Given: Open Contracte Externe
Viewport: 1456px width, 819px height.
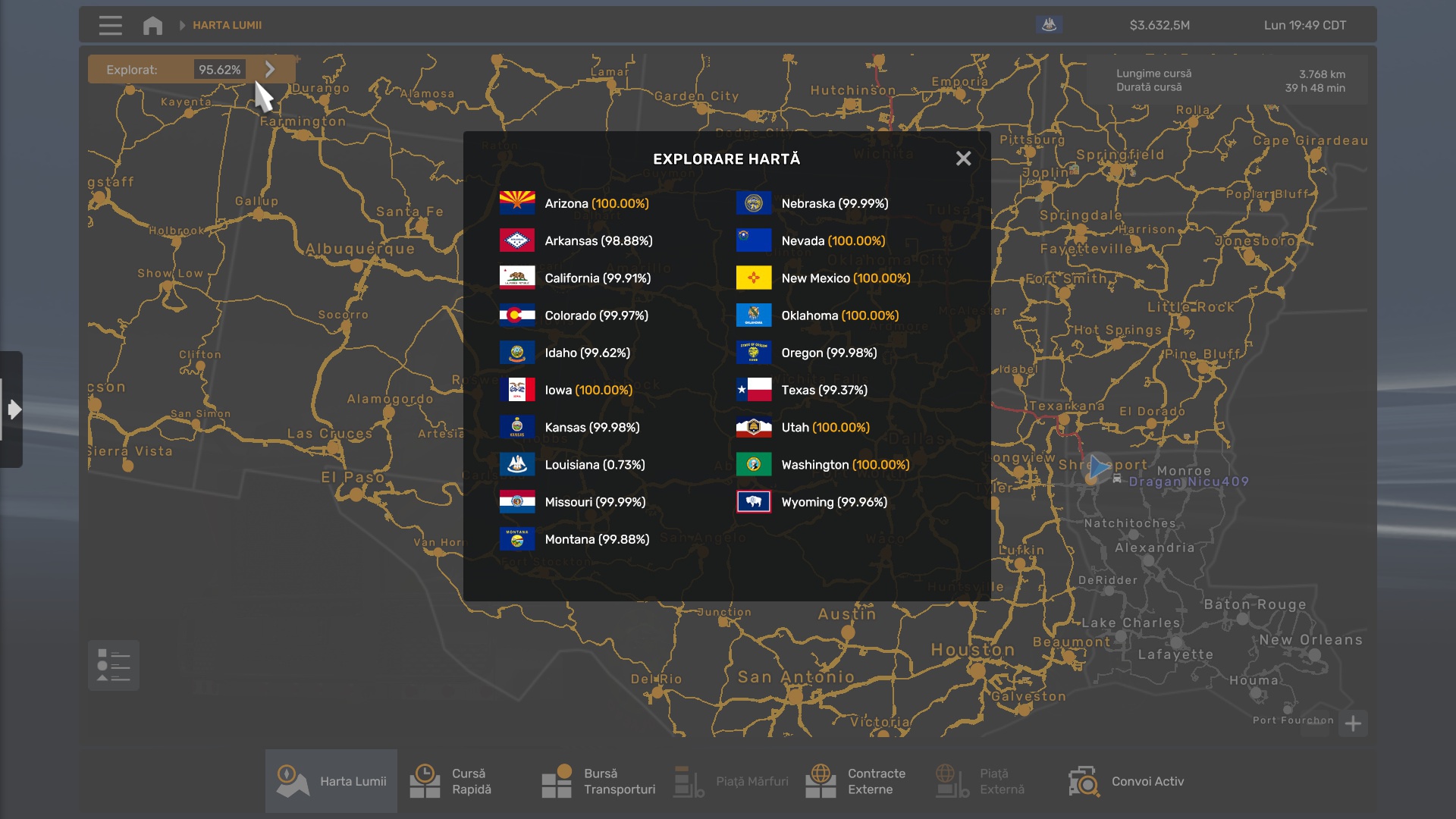Looking at the screenshot, I should (856, 781).
